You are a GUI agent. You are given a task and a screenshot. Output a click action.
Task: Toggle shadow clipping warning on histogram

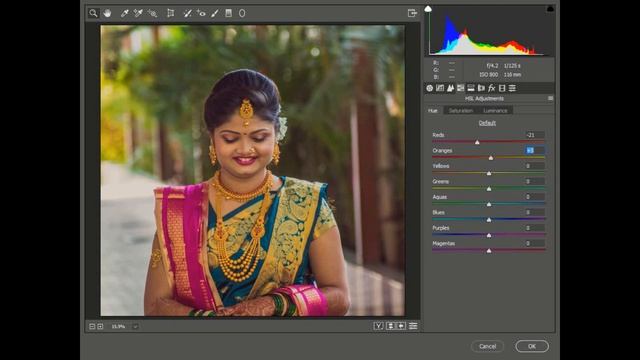pos(428,9)
